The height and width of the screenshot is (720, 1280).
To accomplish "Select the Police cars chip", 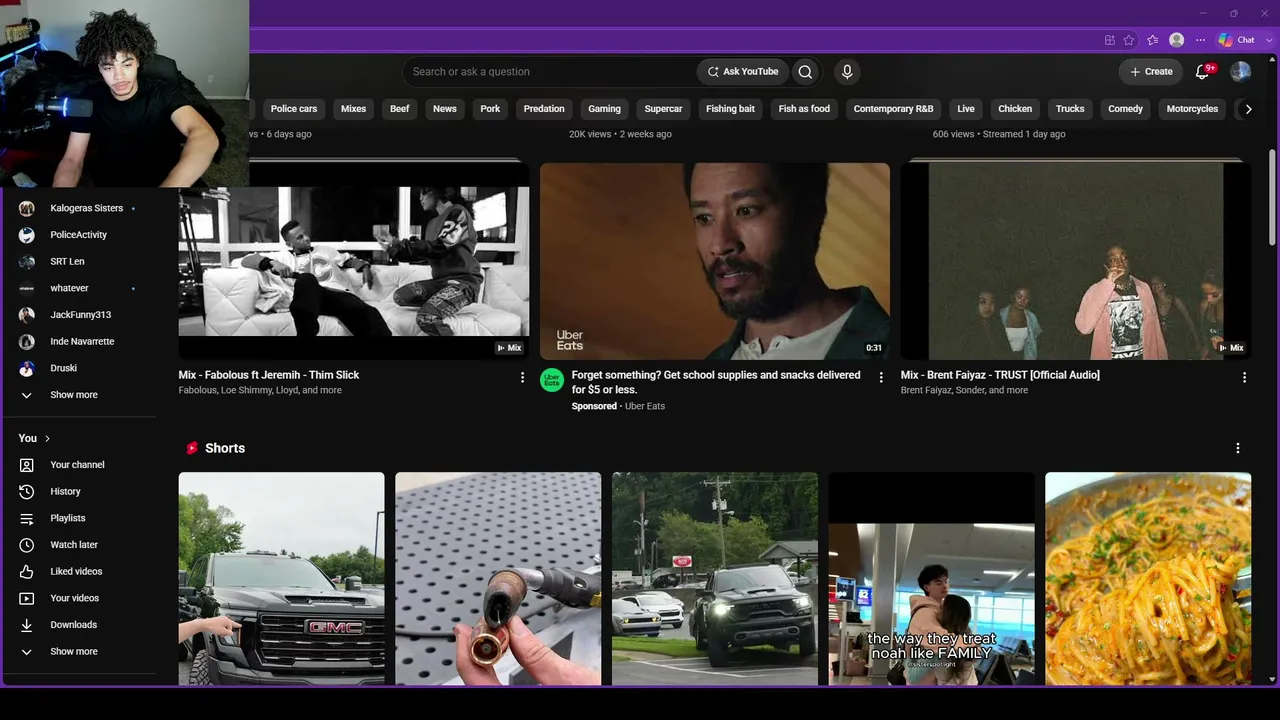I will (294, 109).
